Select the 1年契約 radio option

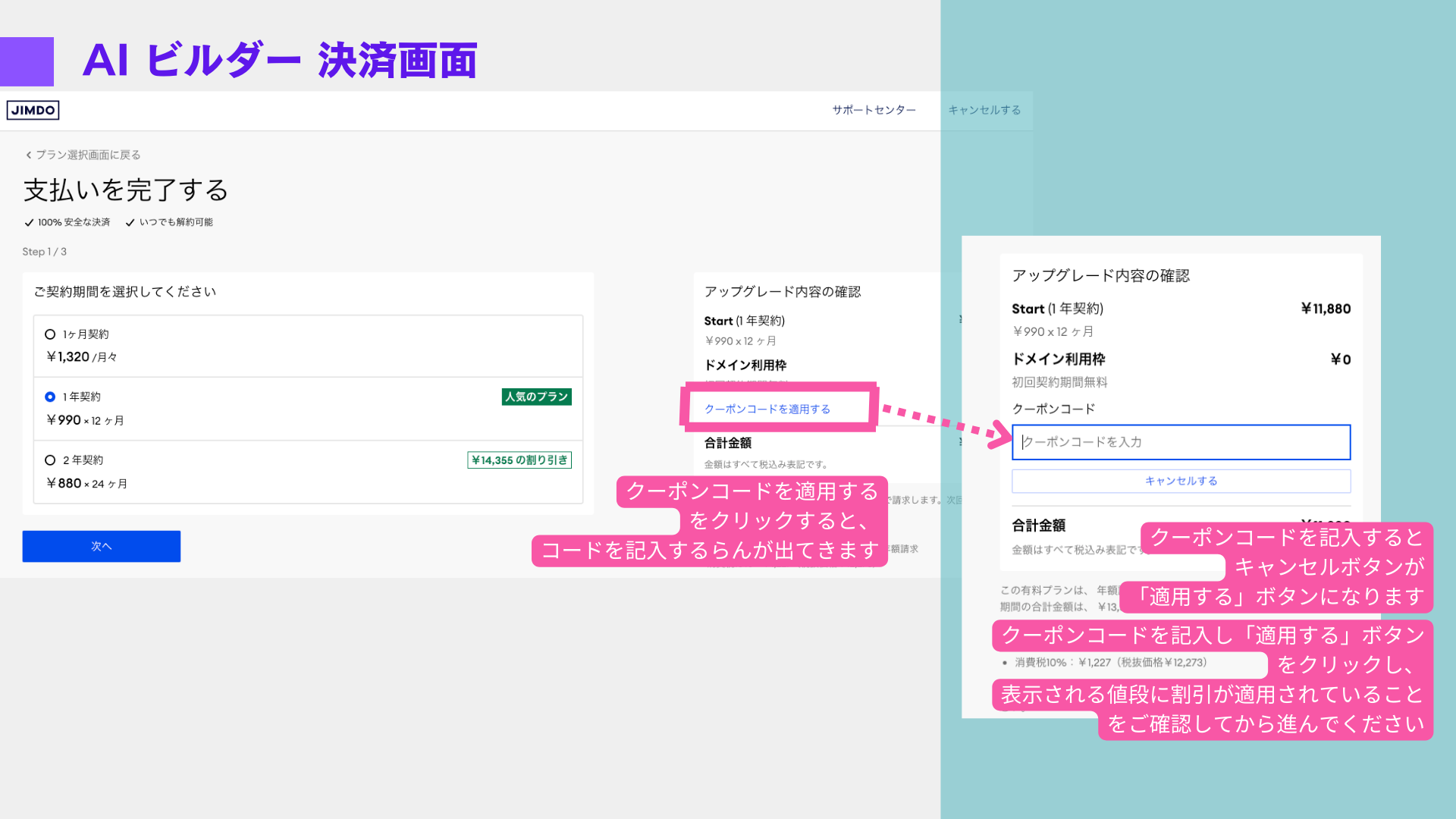tap(50, 397)
